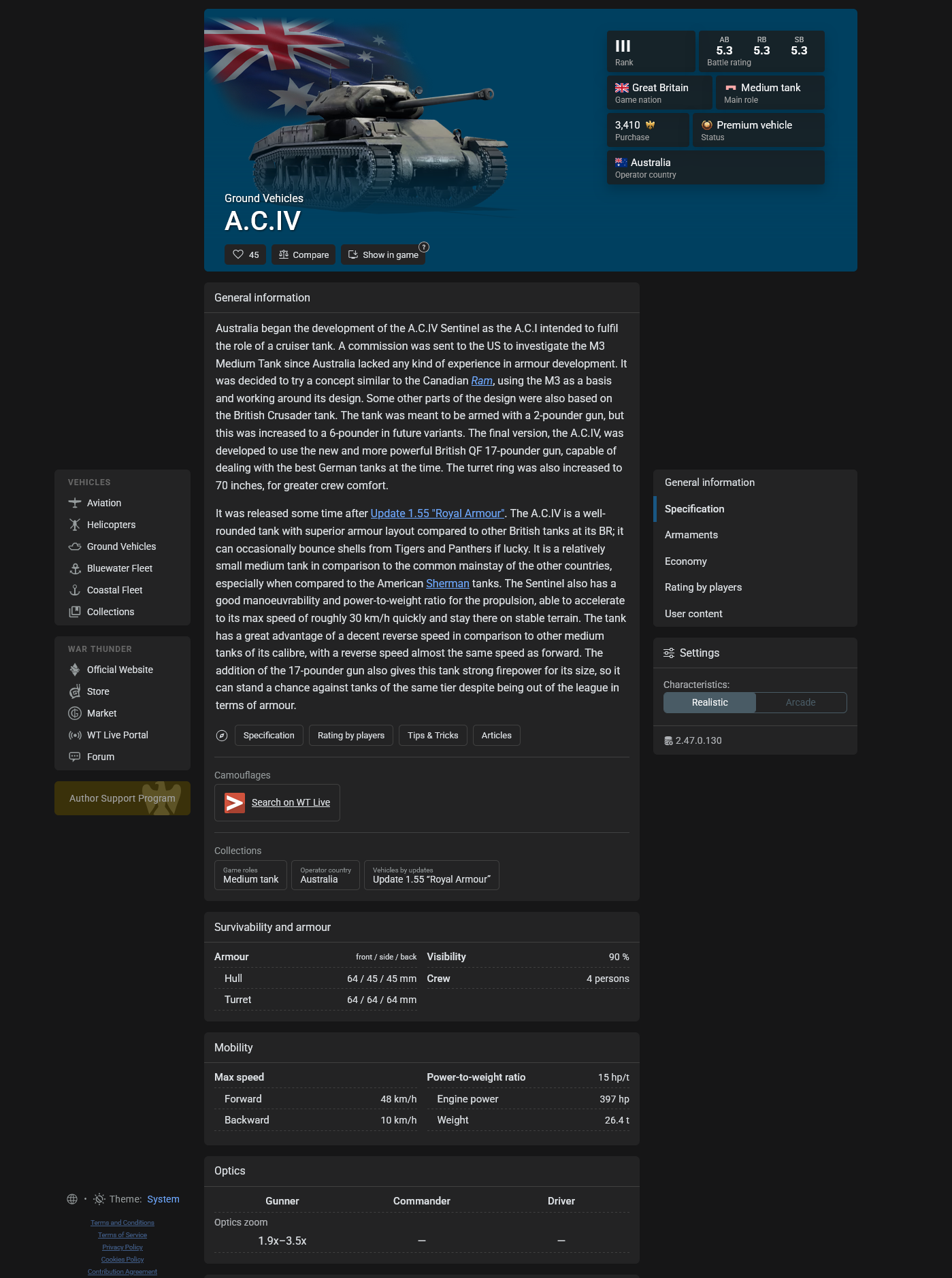Viewport: 952px width, 1278px height.
Task: Click the Great Britain flag icon
Action: (622, 88)
